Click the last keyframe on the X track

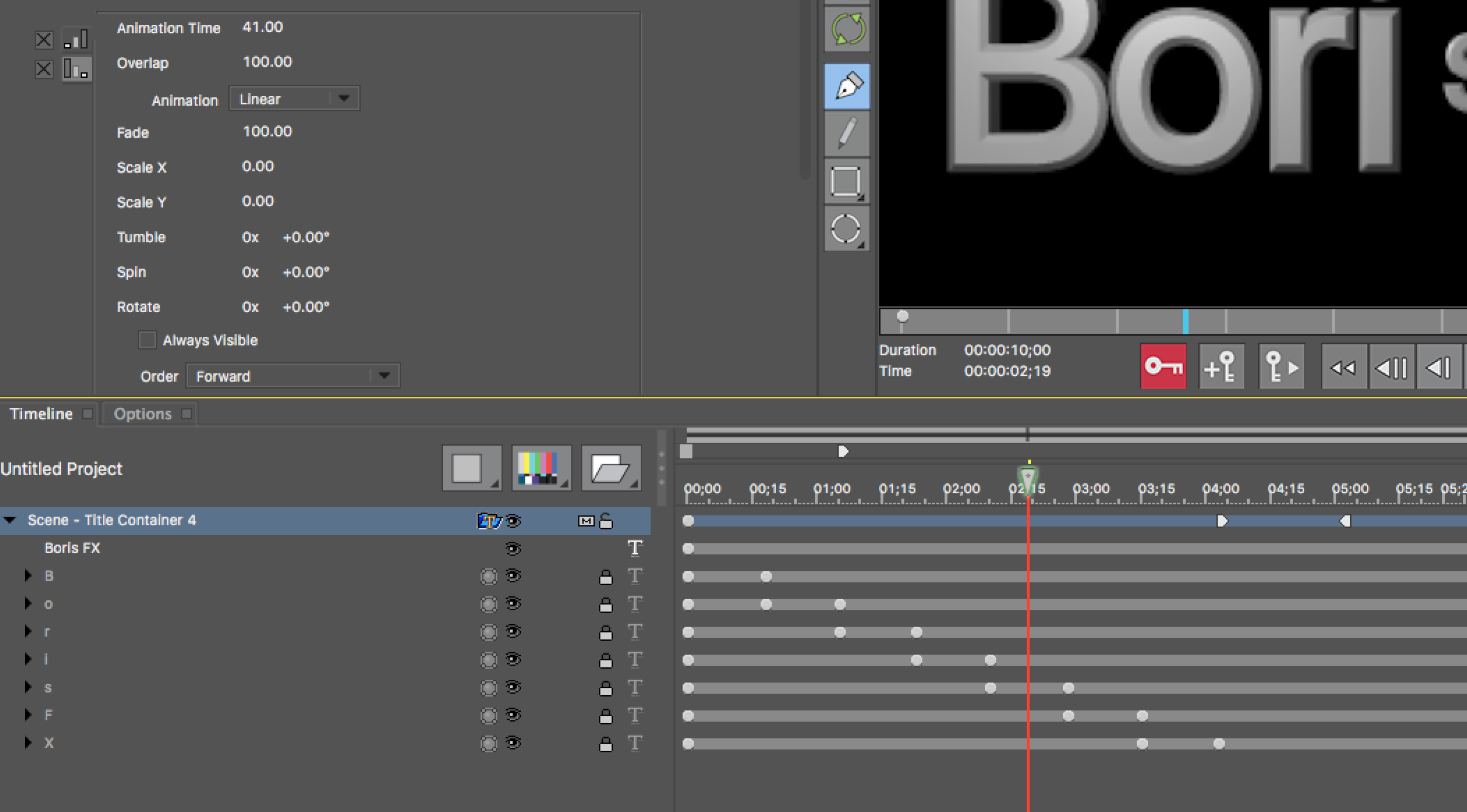tap(1219, 744)
